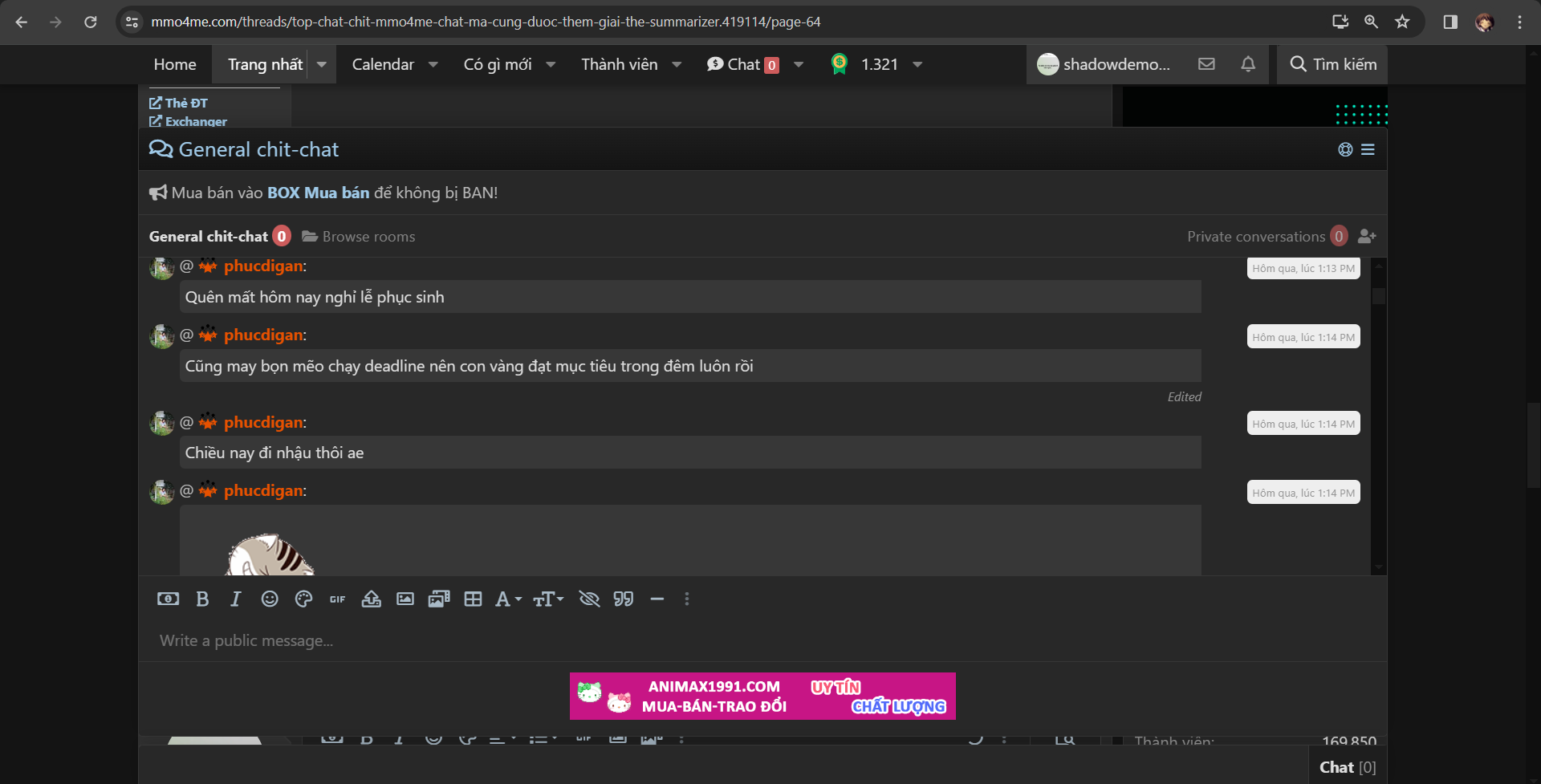
Task: Toggle italic text in chat editor
Action: click(x=235, y=599)
